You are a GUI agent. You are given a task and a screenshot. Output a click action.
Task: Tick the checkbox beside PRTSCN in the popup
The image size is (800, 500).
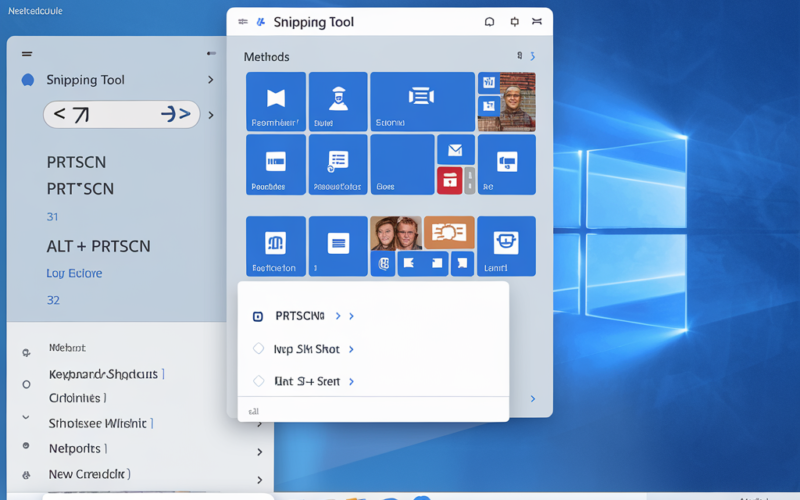click(x=258, y=317)
